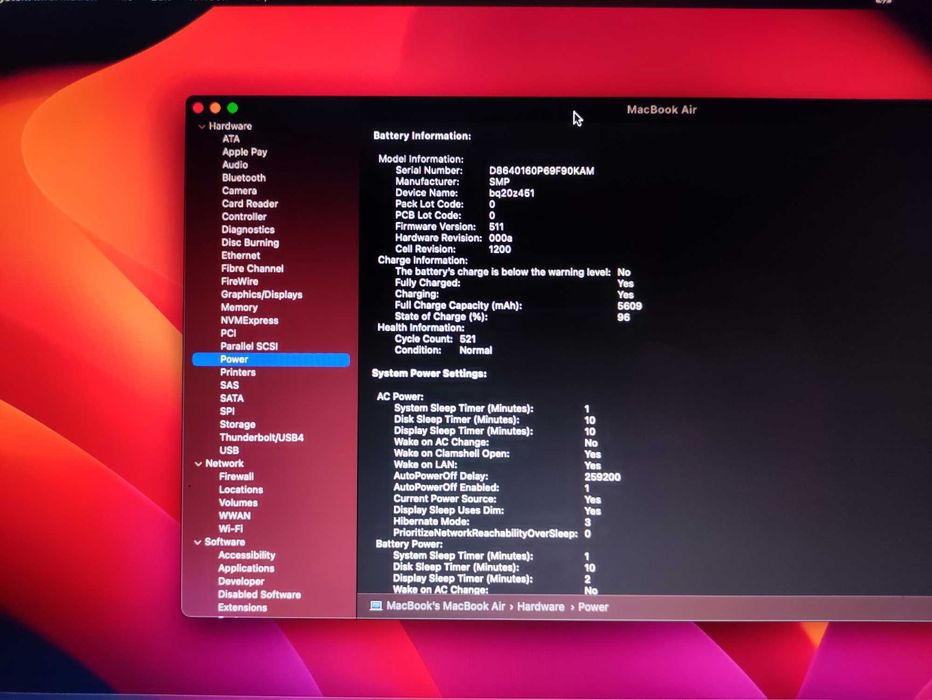Select Apple Pay in the sidebar
932x700 pixels.
[x=244, y=152]
